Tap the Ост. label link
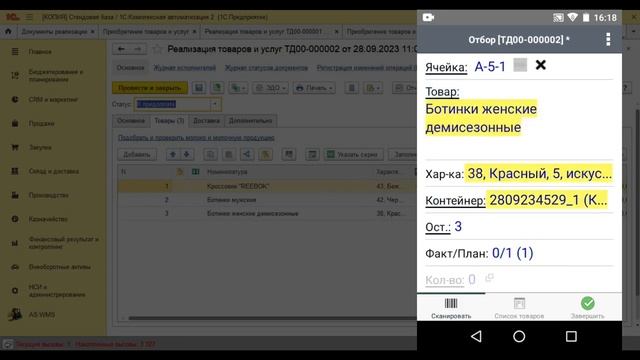The width and height of the screenshot is (640, 360). [x=438, y=227]
